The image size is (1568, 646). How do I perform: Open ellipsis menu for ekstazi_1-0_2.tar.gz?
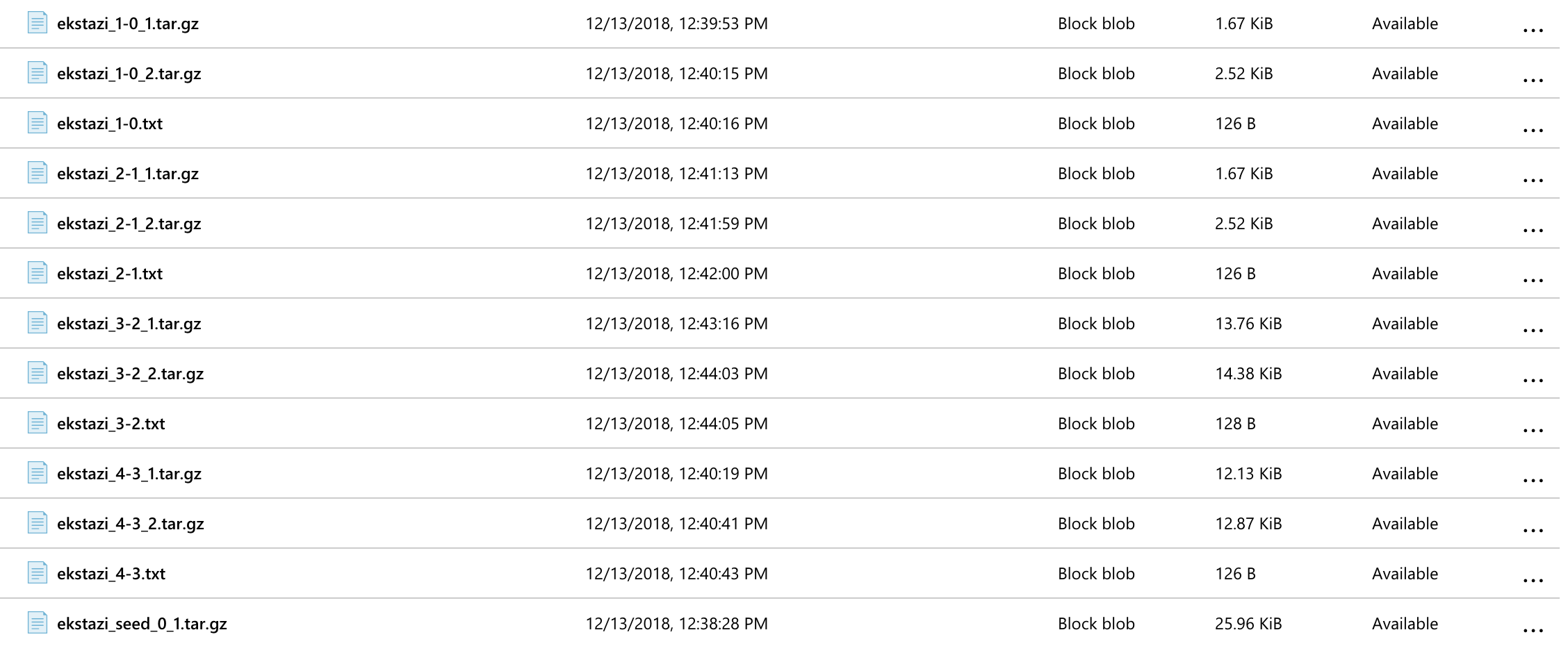1533,81
